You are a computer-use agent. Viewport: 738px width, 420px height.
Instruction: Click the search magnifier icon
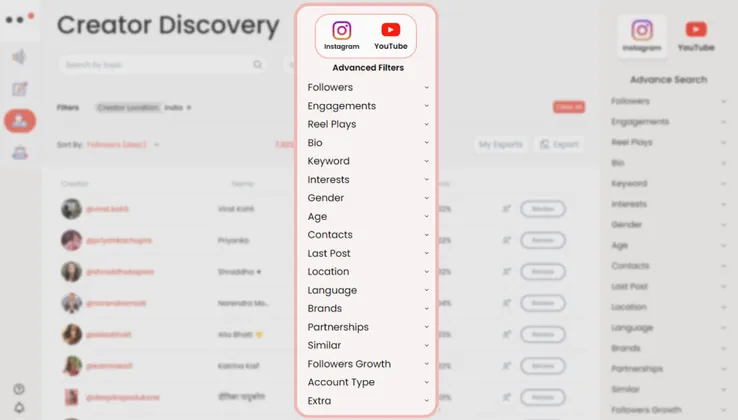point(257,65)
